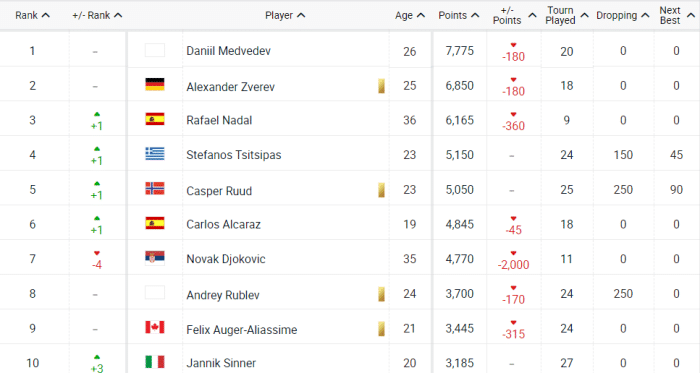
Task: Sort by the Points column header
Action: tap(458, 15)
